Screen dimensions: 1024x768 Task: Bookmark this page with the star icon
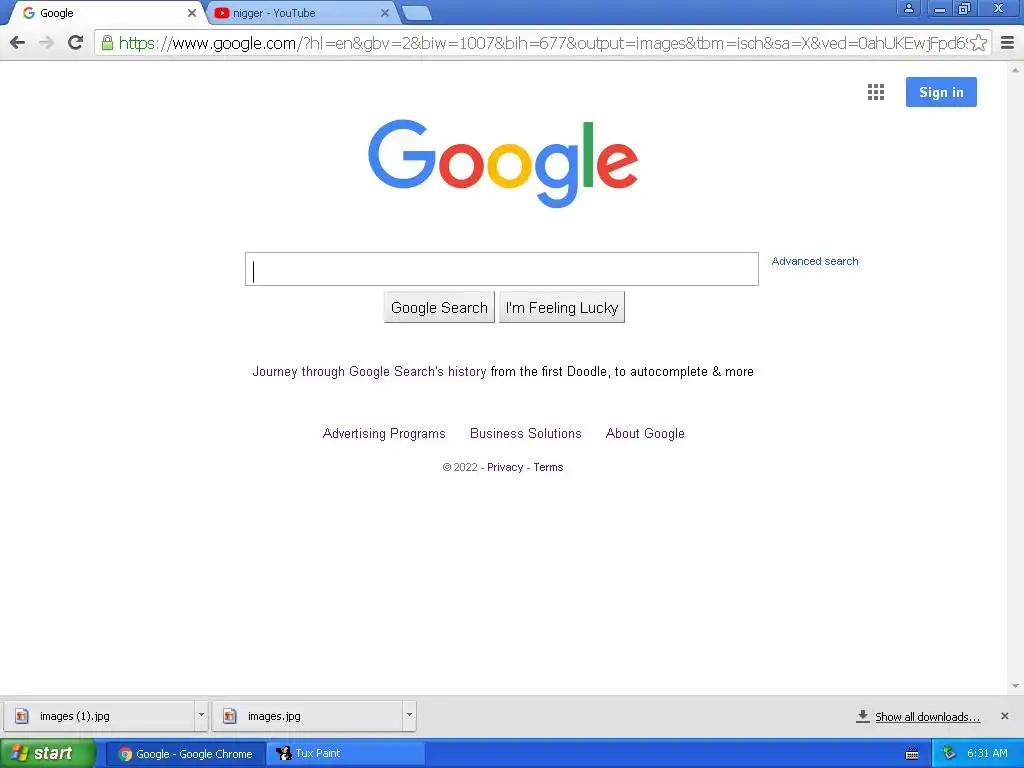(978, 43)
